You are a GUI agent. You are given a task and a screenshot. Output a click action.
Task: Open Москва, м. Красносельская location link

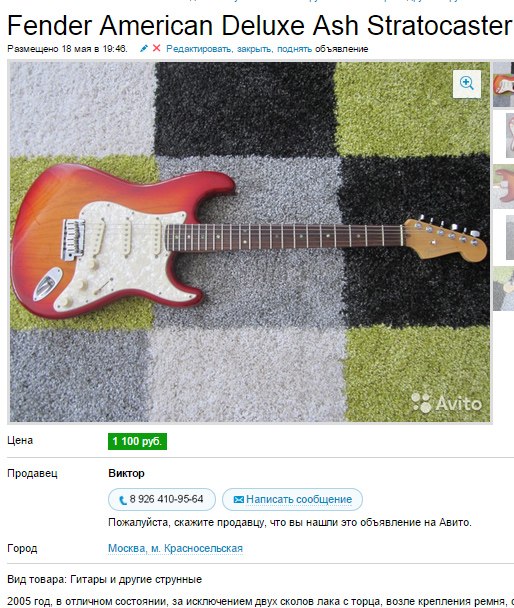[175, 548]
